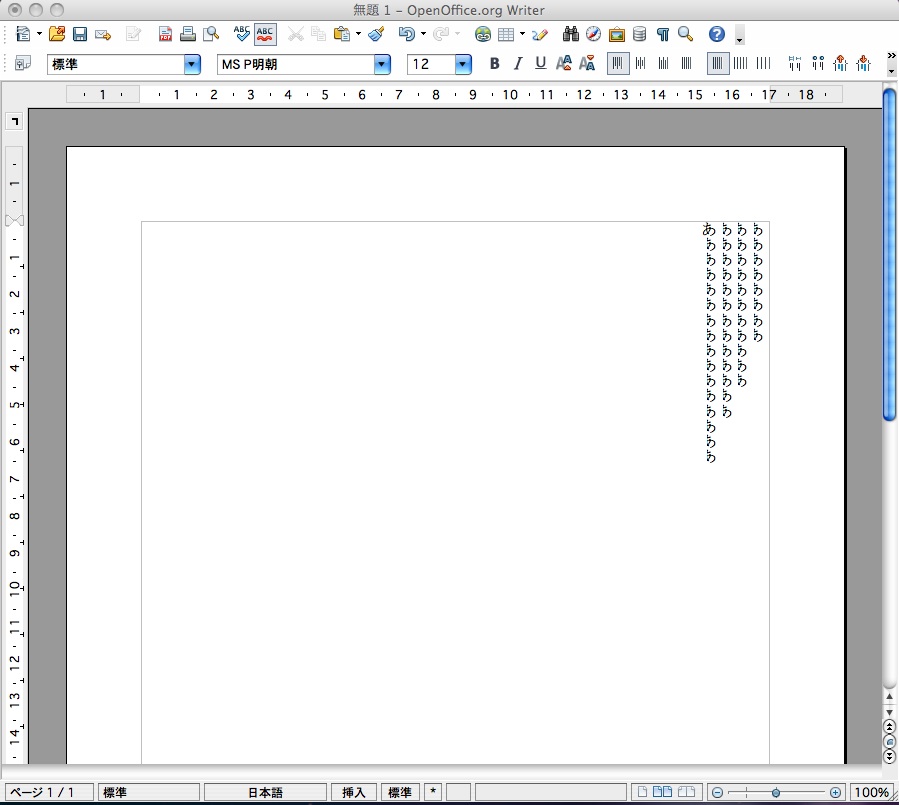The width and height of the screenshot is (899, 805).
Task: Click the New document icon
Action: point(23,34)
